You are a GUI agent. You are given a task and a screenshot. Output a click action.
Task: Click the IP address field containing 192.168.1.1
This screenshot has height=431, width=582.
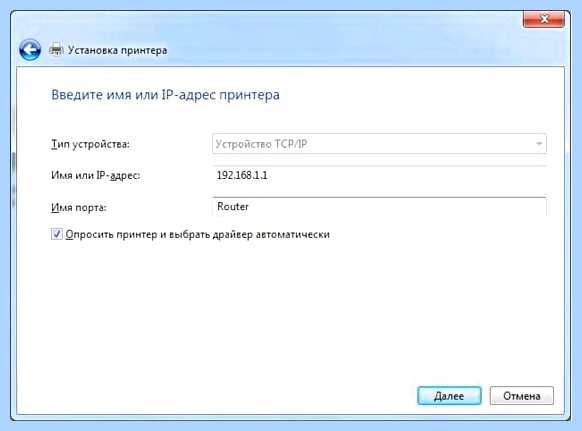pos(379,176)
